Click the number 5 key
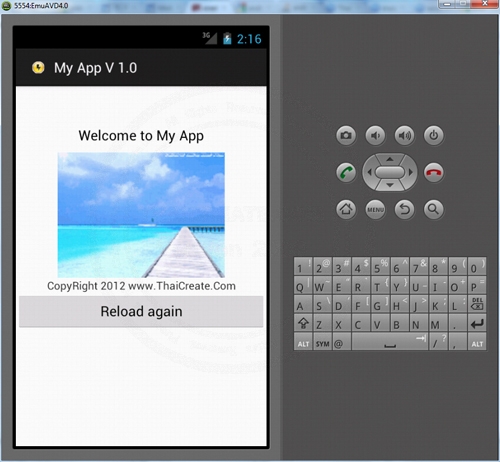 click(380, 266)
